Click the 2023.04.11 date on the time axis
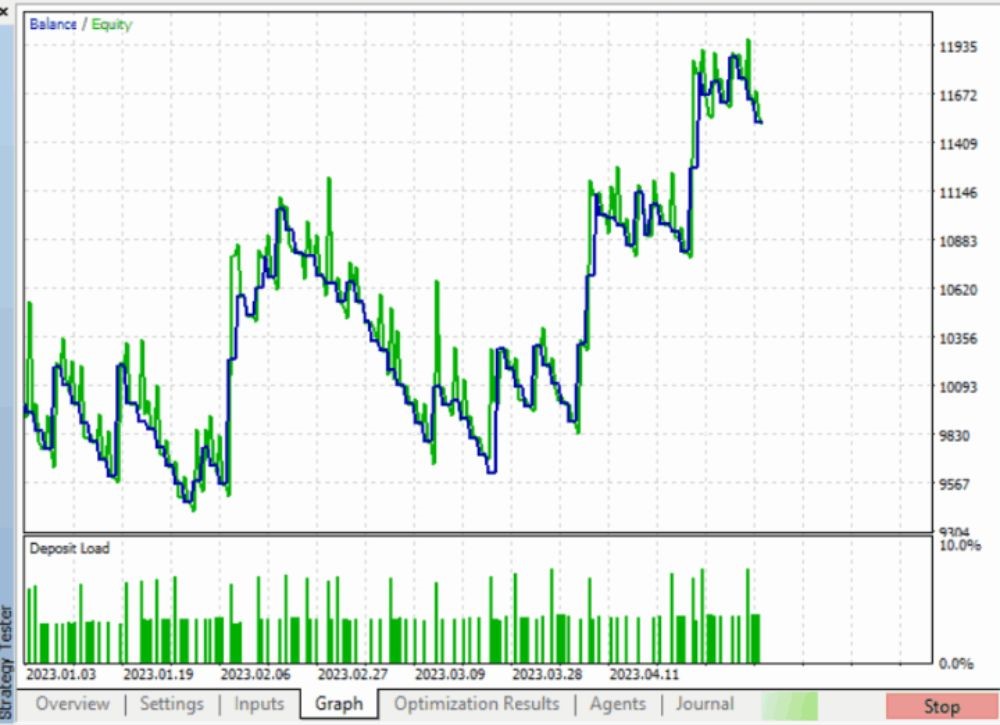 (644, 674)
